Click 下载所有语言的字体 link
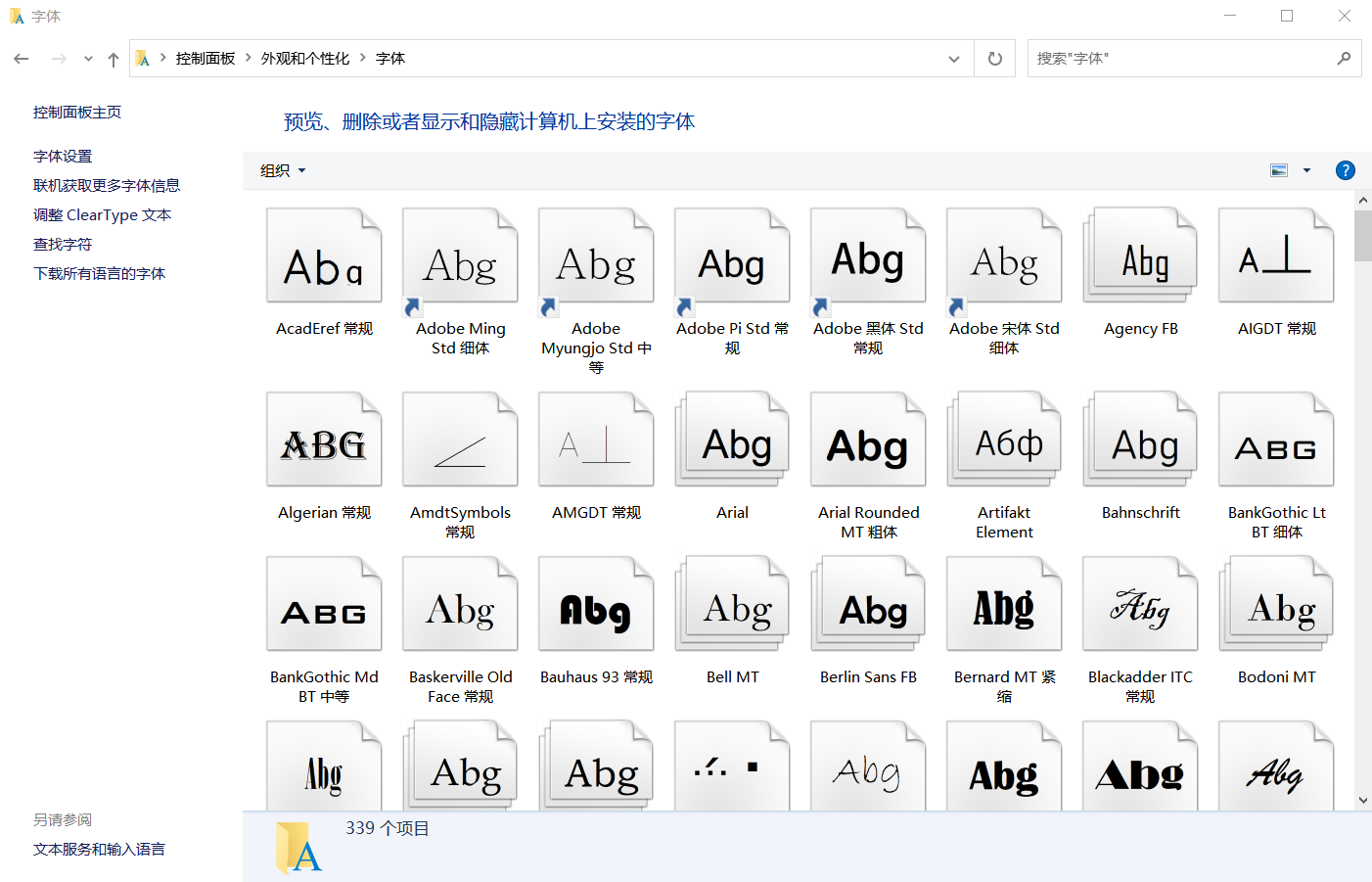Screen dimensions: 1372x882 99,274
